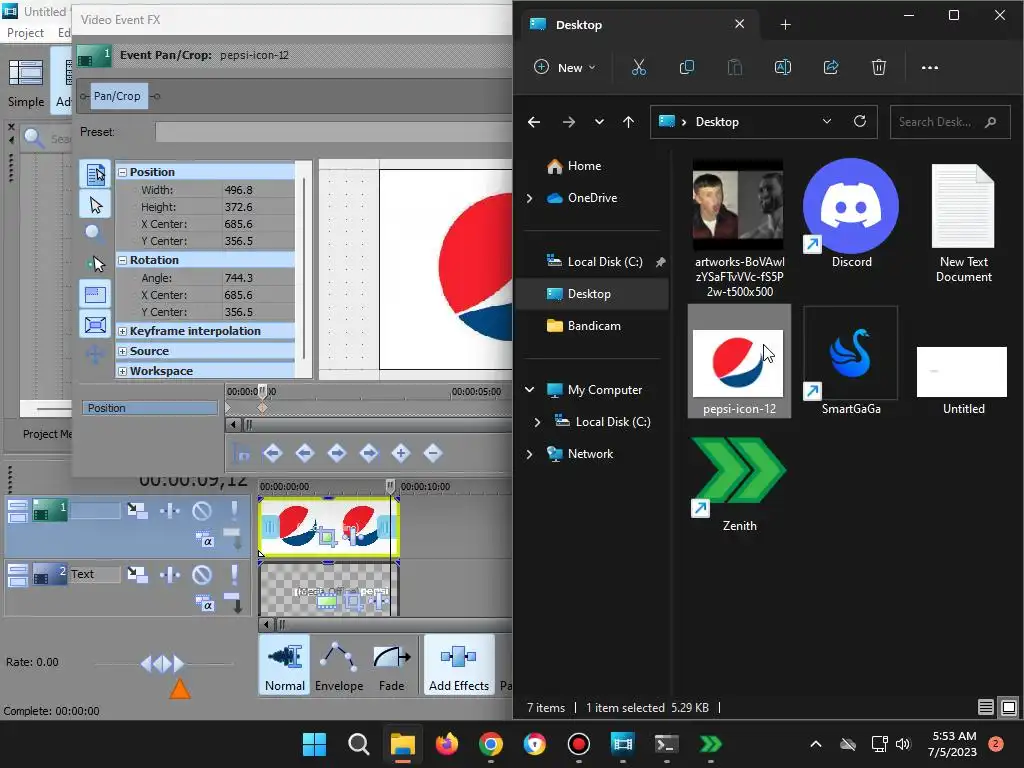Select pinned Local Disk (C:) quick access
The width and height of the screenshot is (1024, 768).
point(605,262)
